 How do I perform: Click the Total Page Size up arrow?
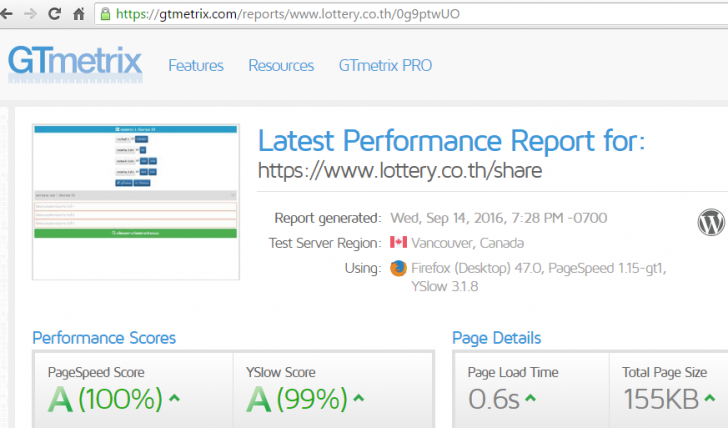709,398
